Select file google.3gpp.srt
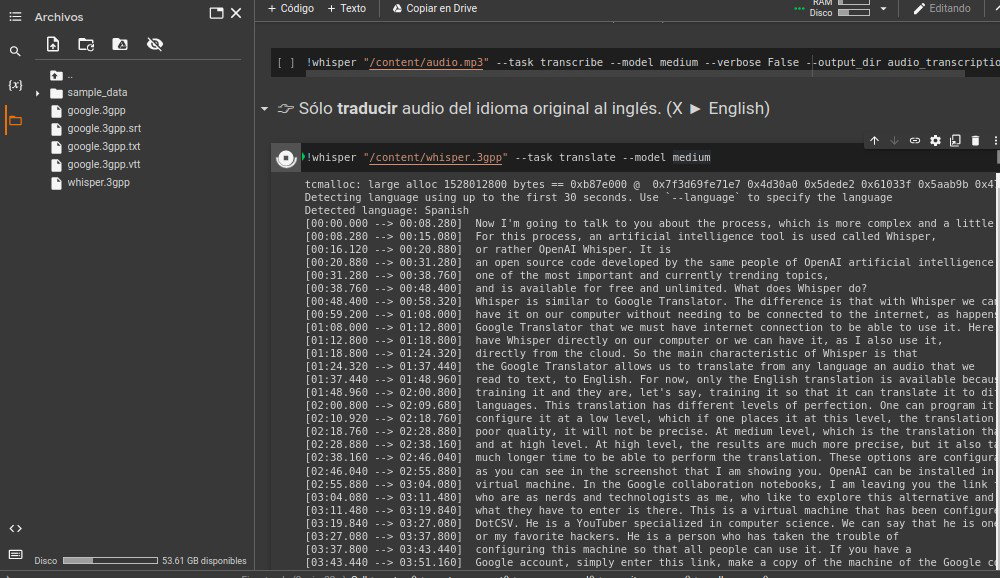Image resolution: width=1000 pixels, height=578 pixels. (x=104, y=128)
